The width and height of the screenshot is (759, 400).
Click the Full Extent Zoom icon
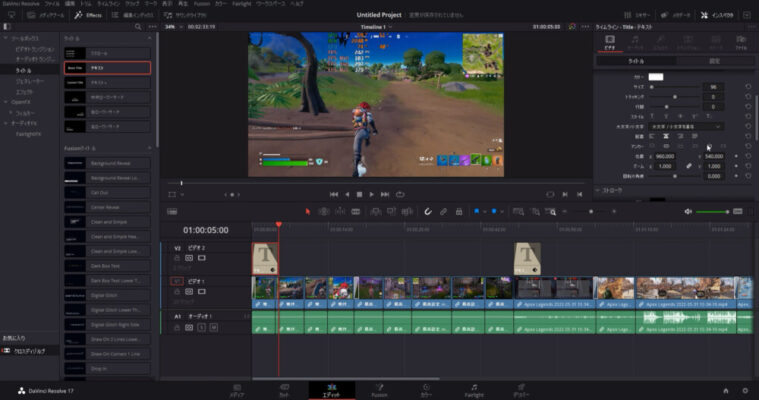(518, 212)
